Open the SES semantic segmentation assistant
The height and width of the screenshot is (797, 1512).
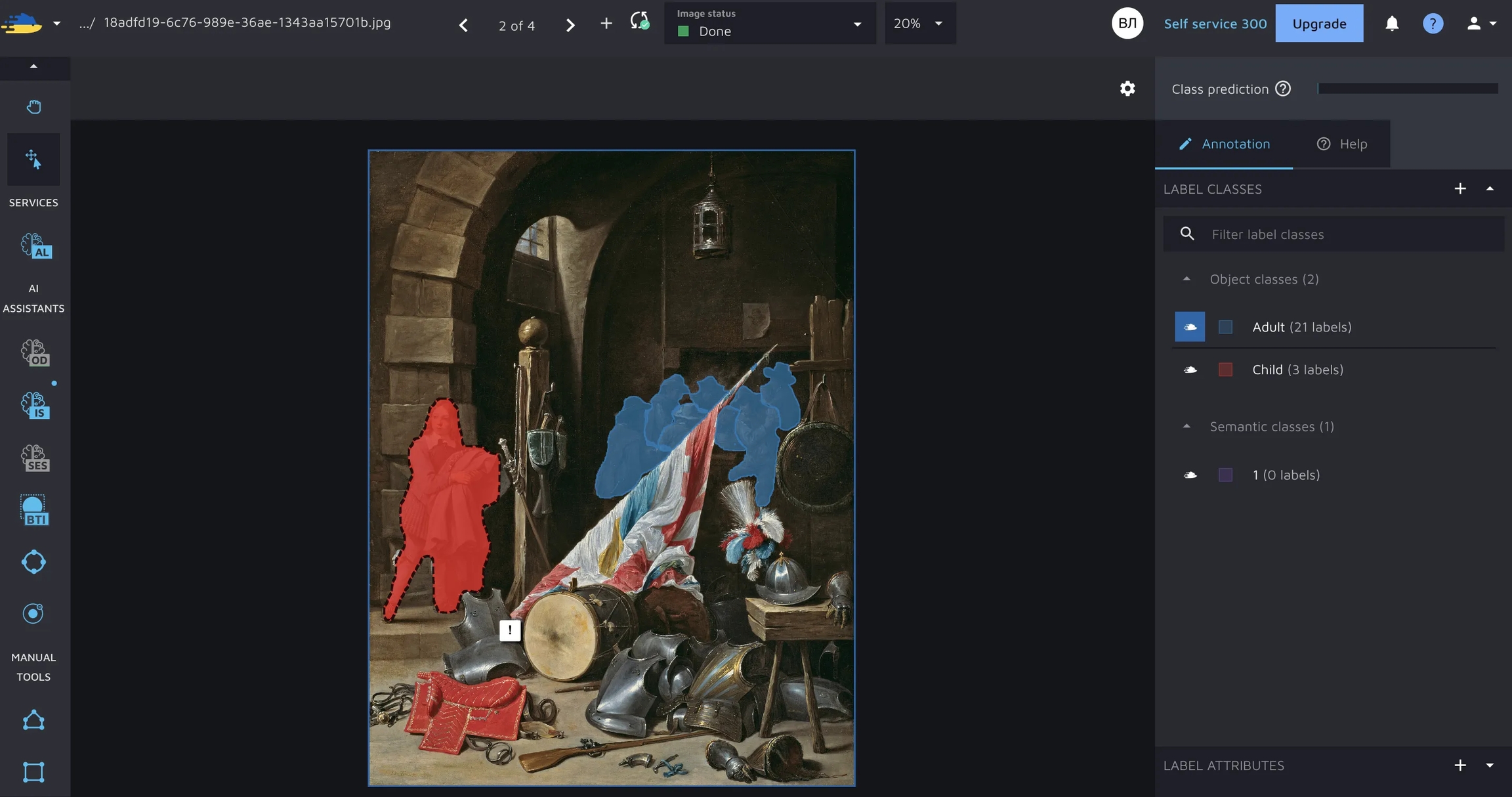[x=35, y=458]
